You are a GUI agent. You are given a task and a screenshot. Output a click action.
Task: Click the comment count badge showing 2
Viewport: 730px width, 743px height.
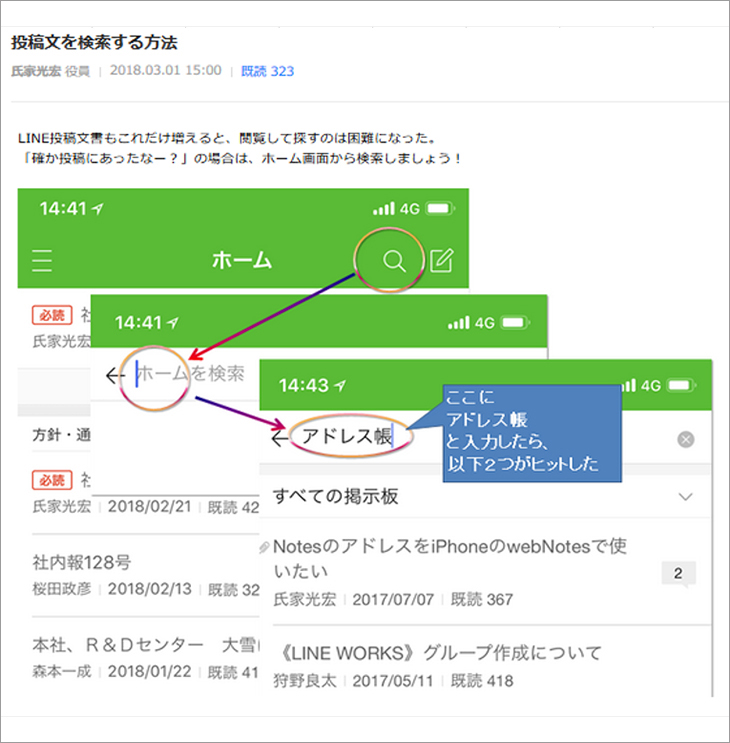tap(678, 574)
